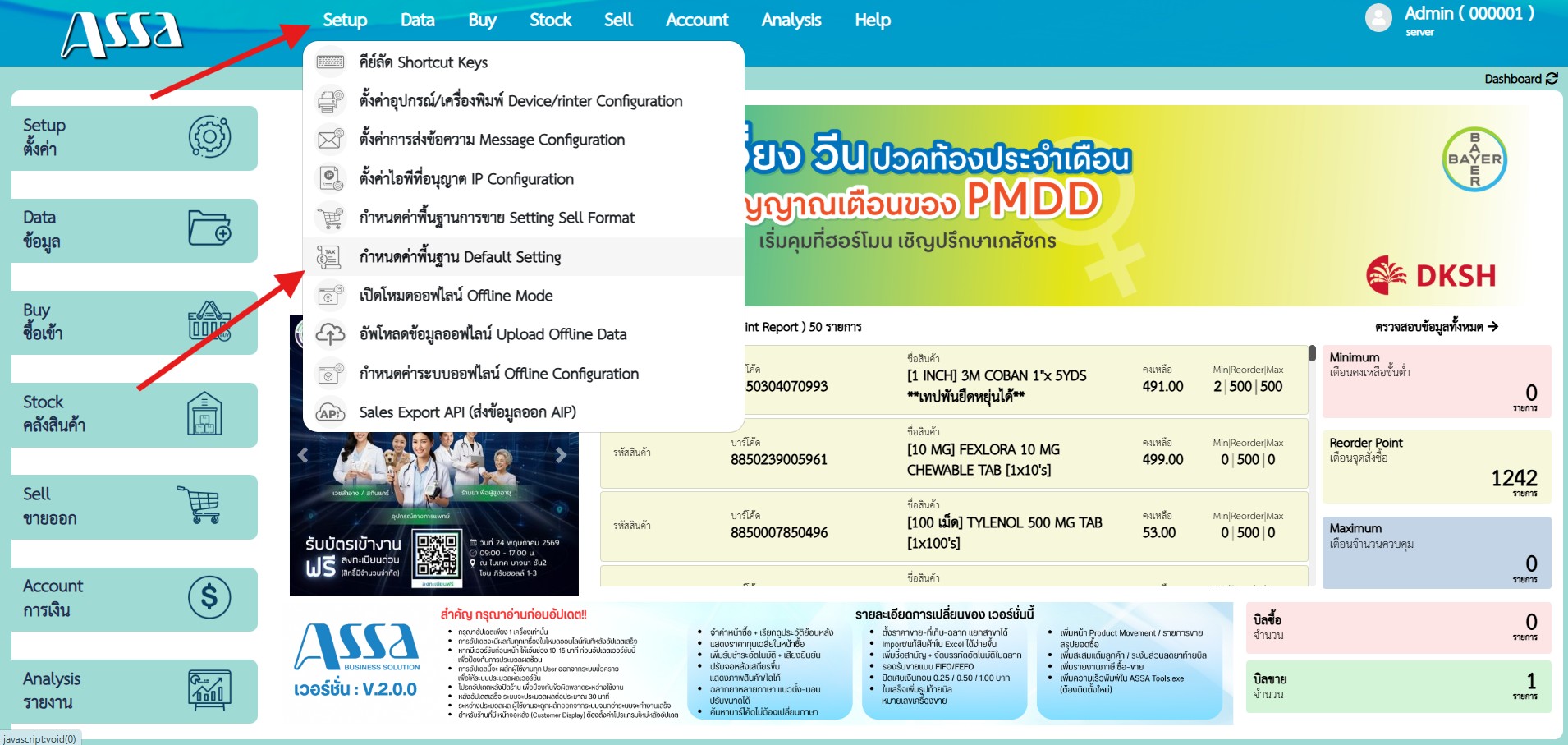This screenshot has height=745, width=1568.
Task: Open Setting Sell Format menu entry
Action: tap(524, 218)
